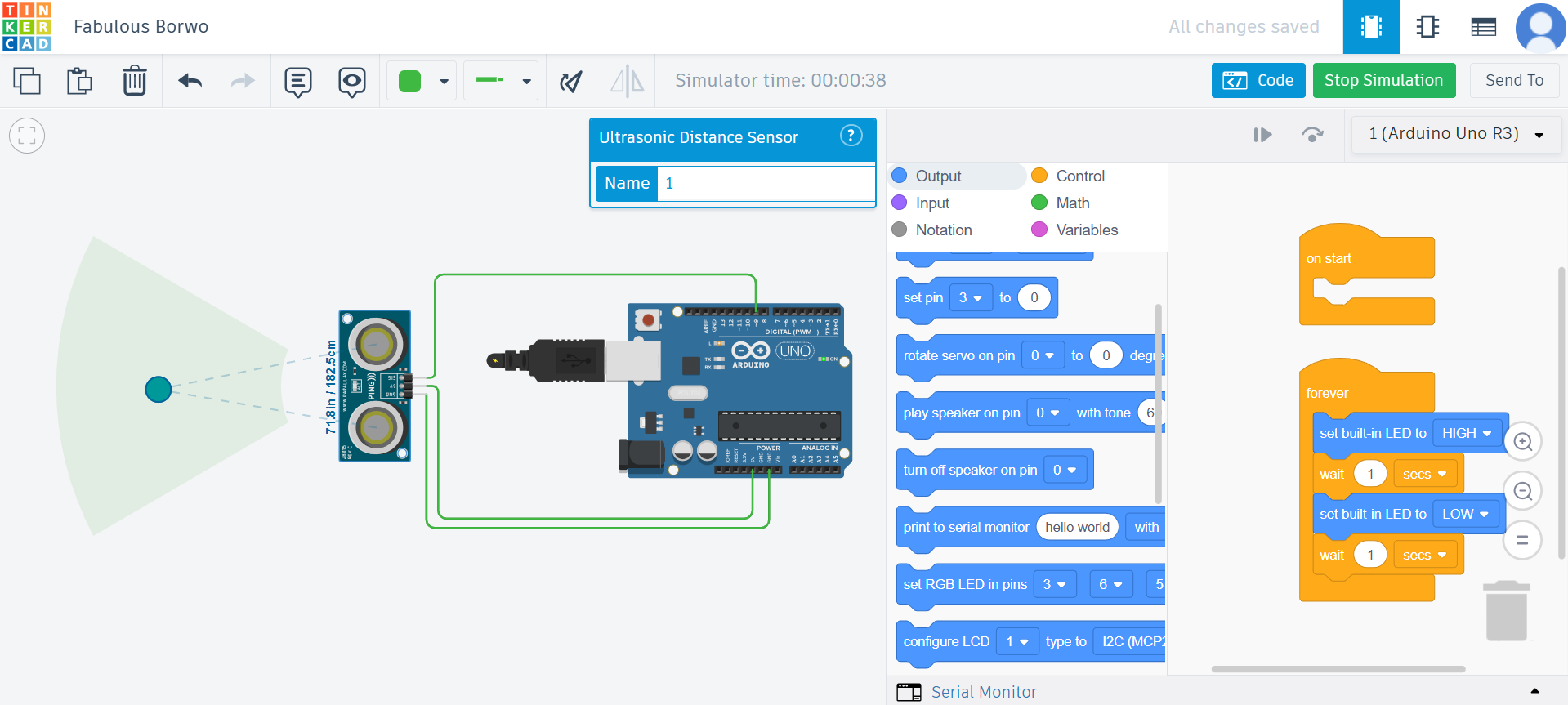Viewport: 1568px width, 705px height.
Task: Click the ultrasonic distance sensor component
Action: point(375,386)
